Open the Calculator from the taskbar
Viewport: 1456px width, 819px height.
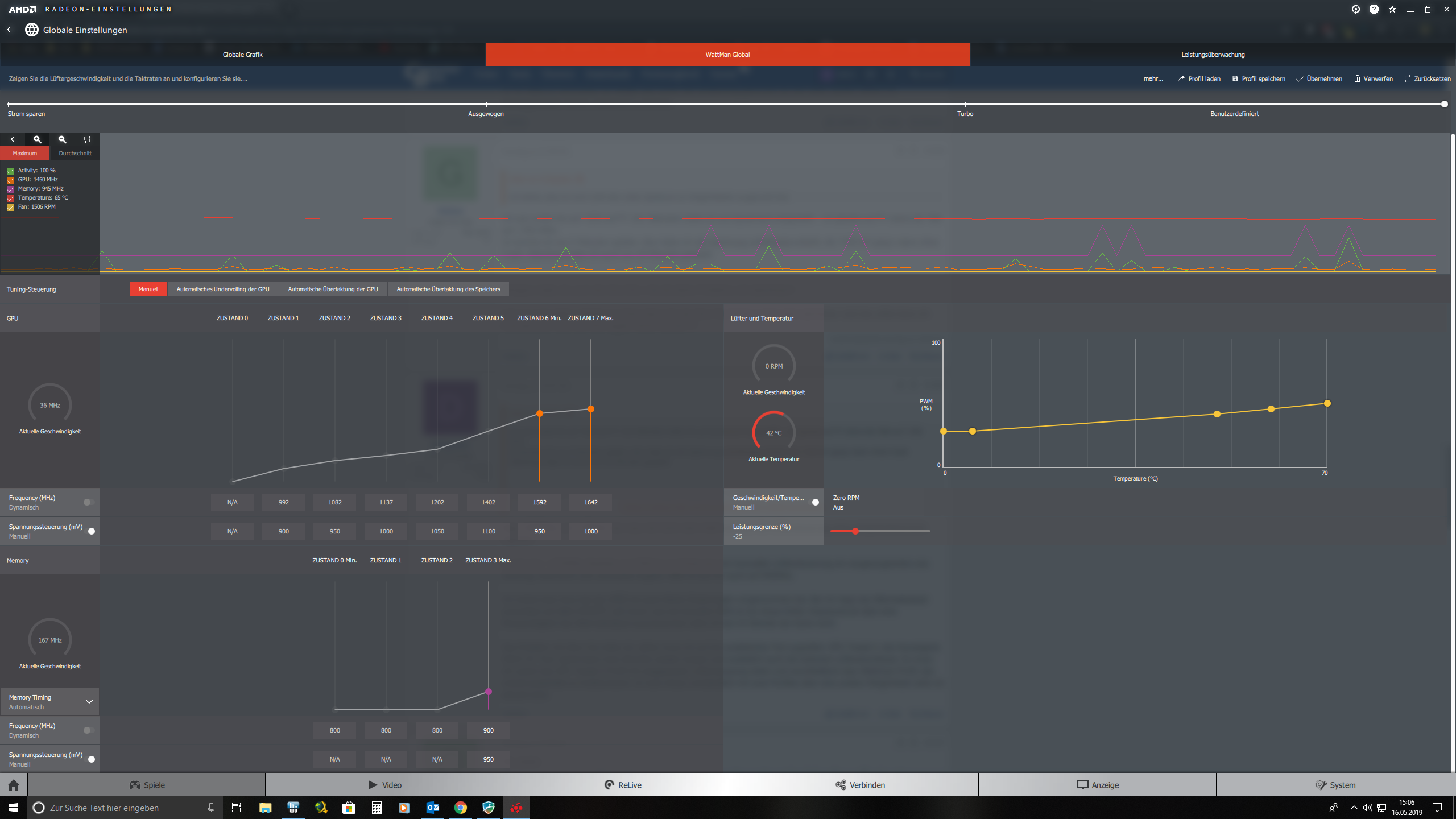(377, 808)
